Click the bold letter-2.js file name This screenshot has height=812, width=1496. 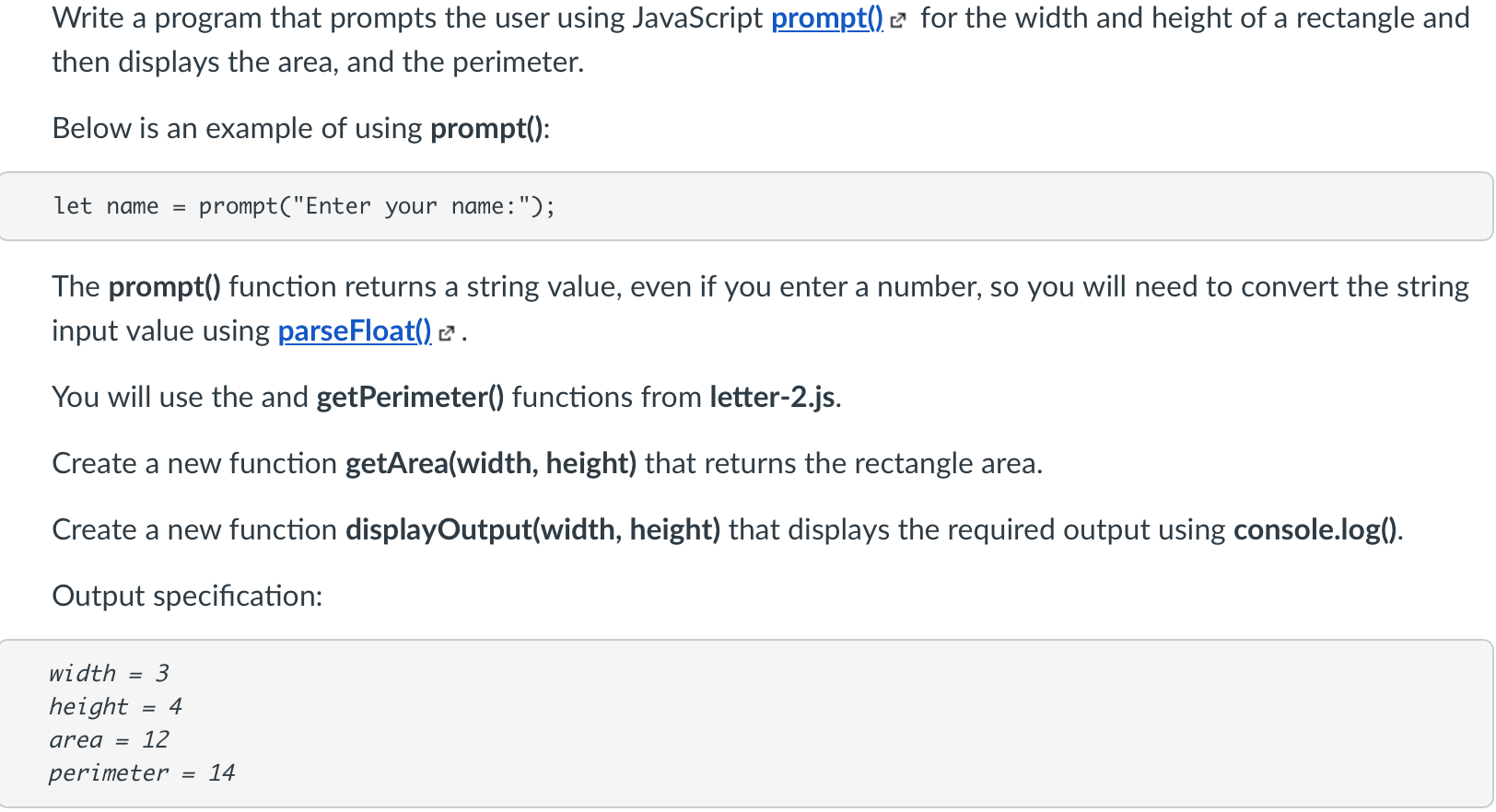(773, 398)
